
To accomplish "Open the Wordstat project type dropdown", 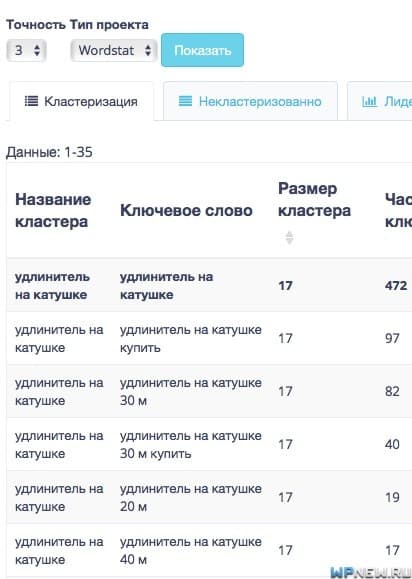I will 114,50.
